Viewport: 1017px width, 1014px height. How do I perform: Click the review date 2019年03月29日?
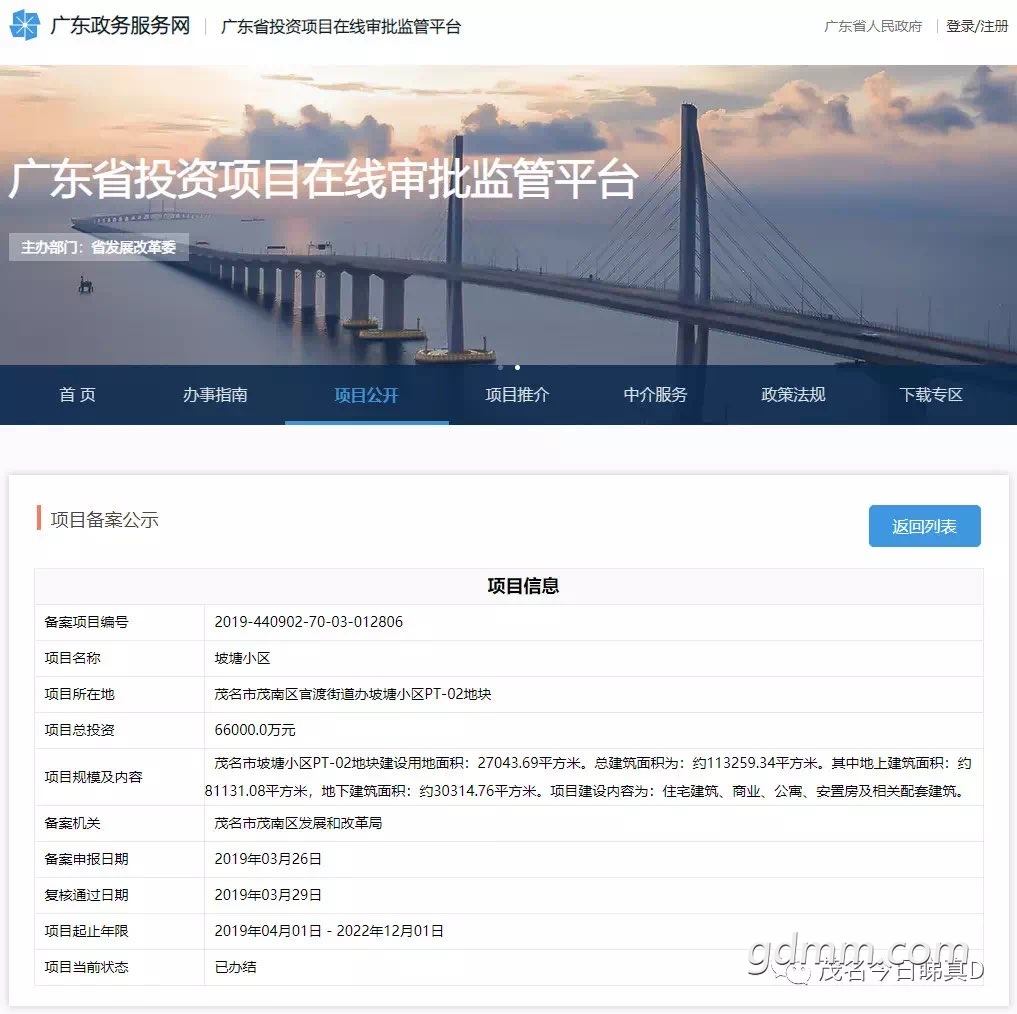point(268,895)
